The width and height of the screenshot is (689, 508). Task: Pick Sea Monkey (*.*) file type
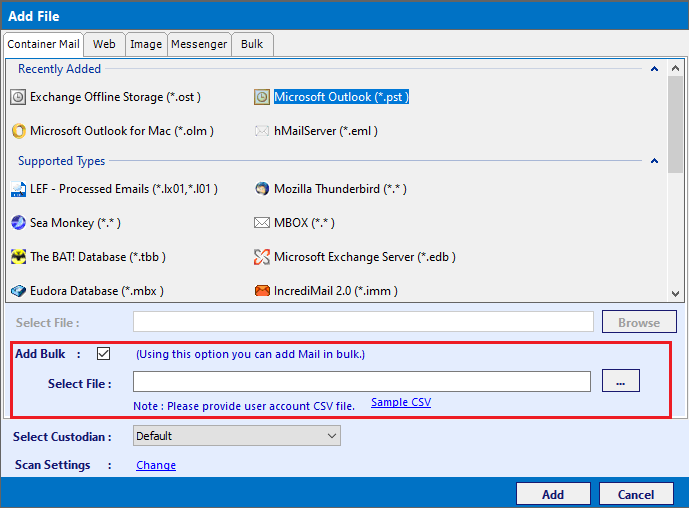[75, 223]
